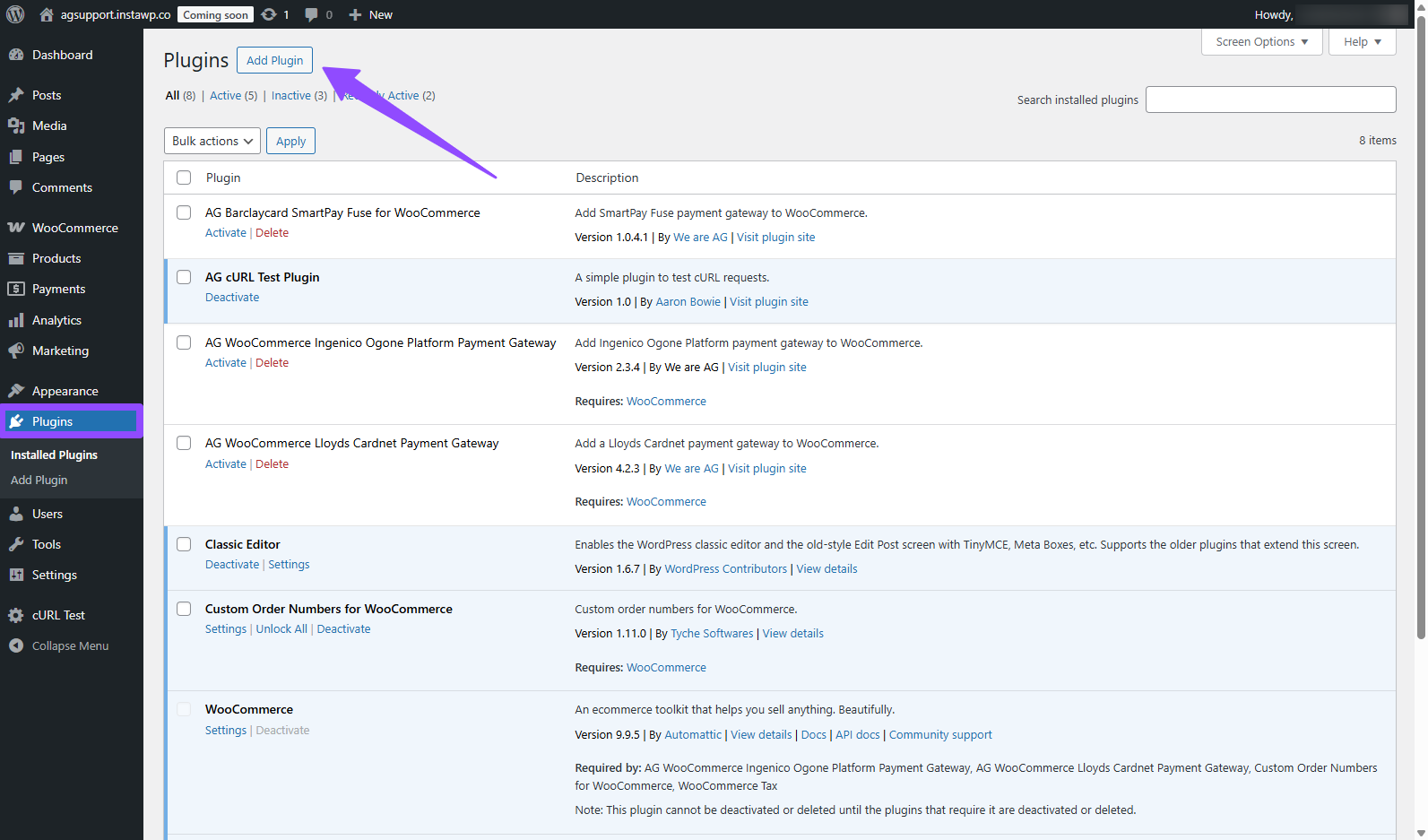Click the WordPress logo icon in the admin bar

click(15, 14)
